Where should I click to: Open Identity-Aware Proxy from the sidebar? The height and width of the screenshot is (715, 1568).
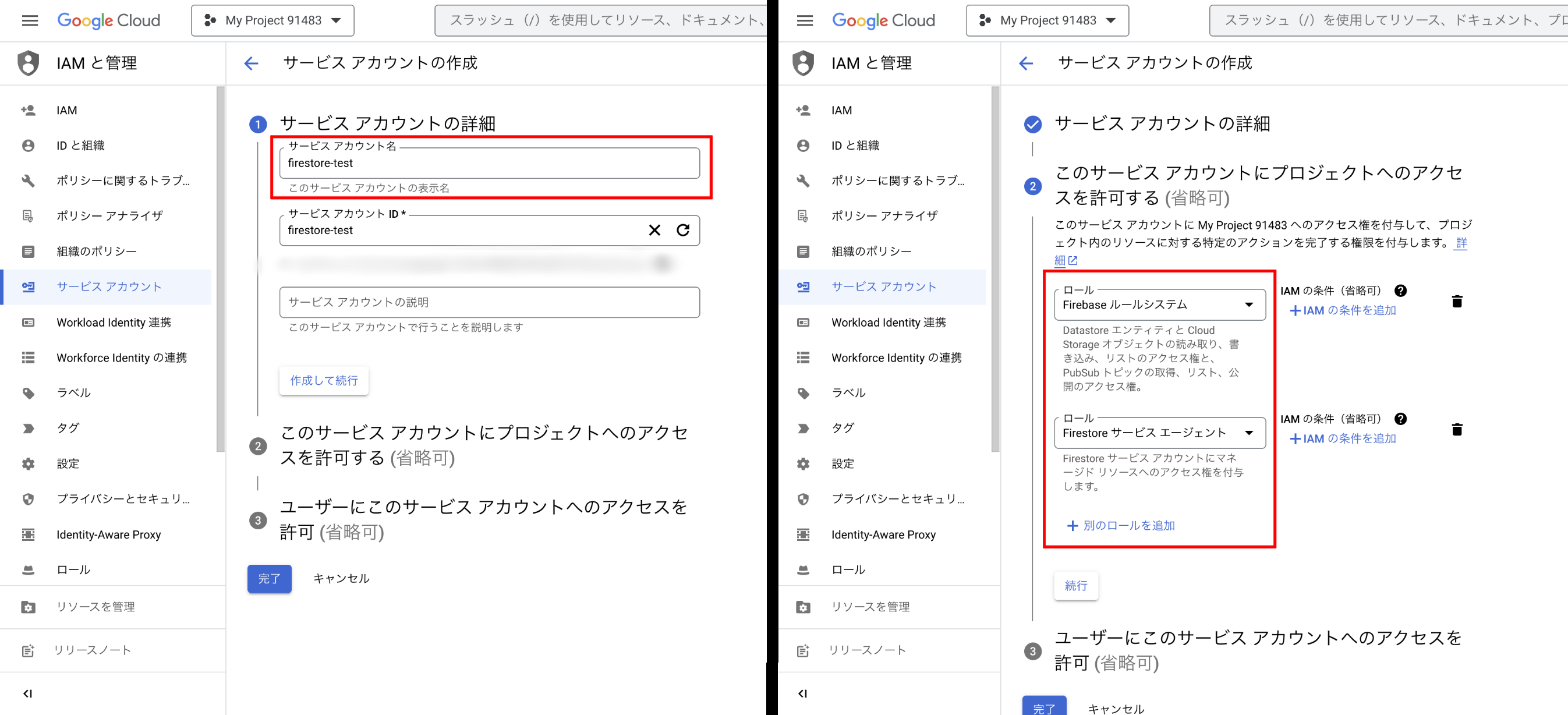tap(108, 535)
